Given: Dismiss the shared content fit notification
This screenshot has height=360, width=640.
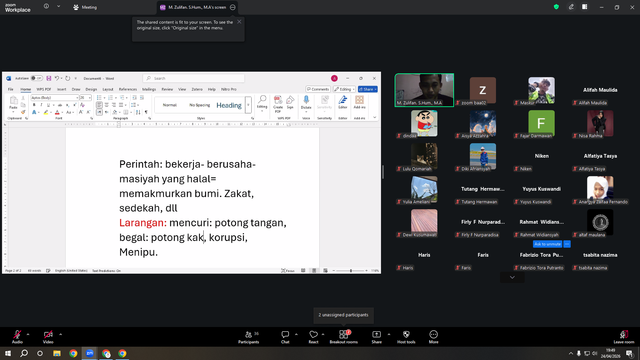Looking at the screenshot, I should 239,22.
